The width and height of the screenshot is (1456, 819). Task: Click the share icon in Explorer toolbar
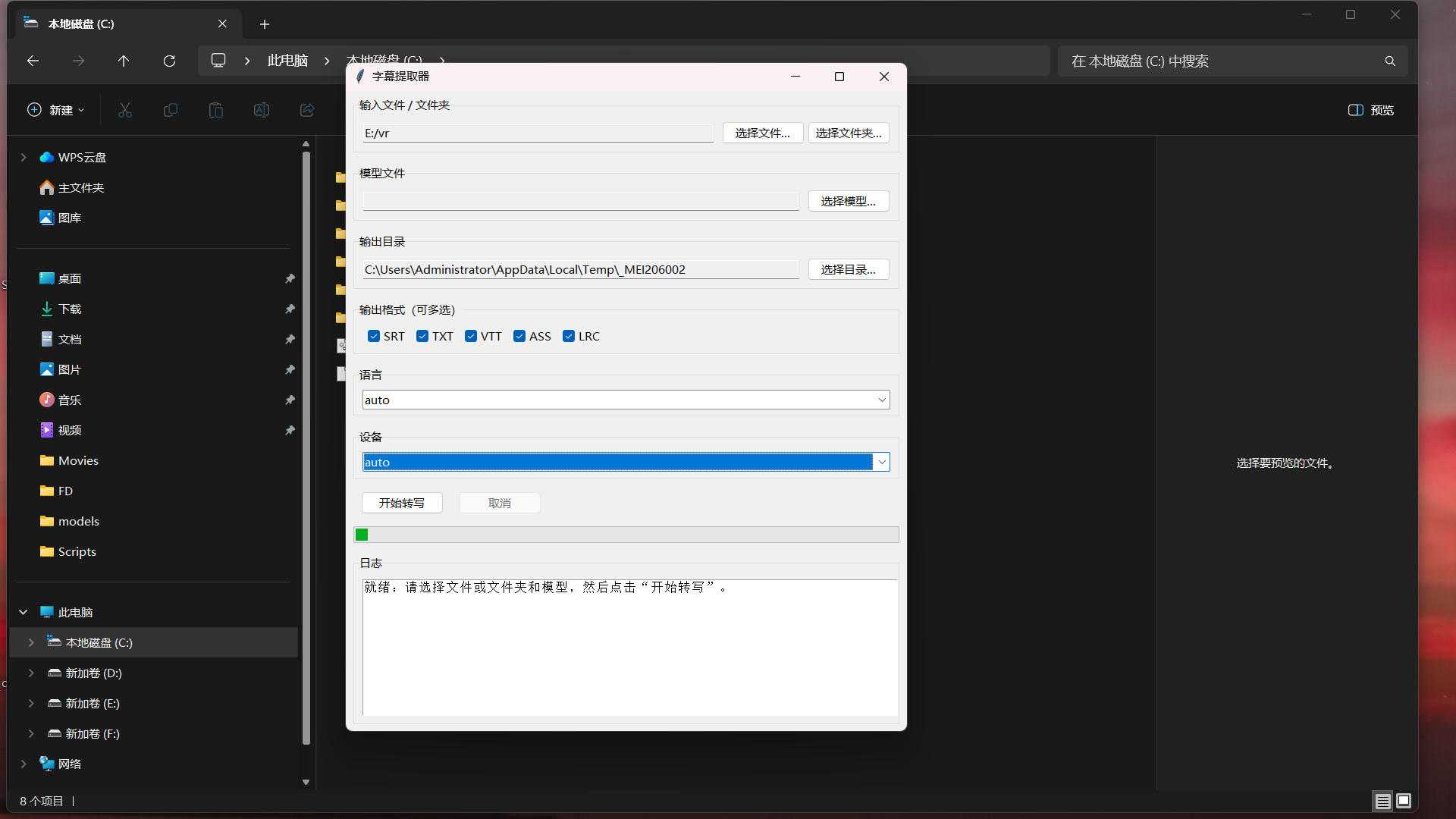(307, 110)
